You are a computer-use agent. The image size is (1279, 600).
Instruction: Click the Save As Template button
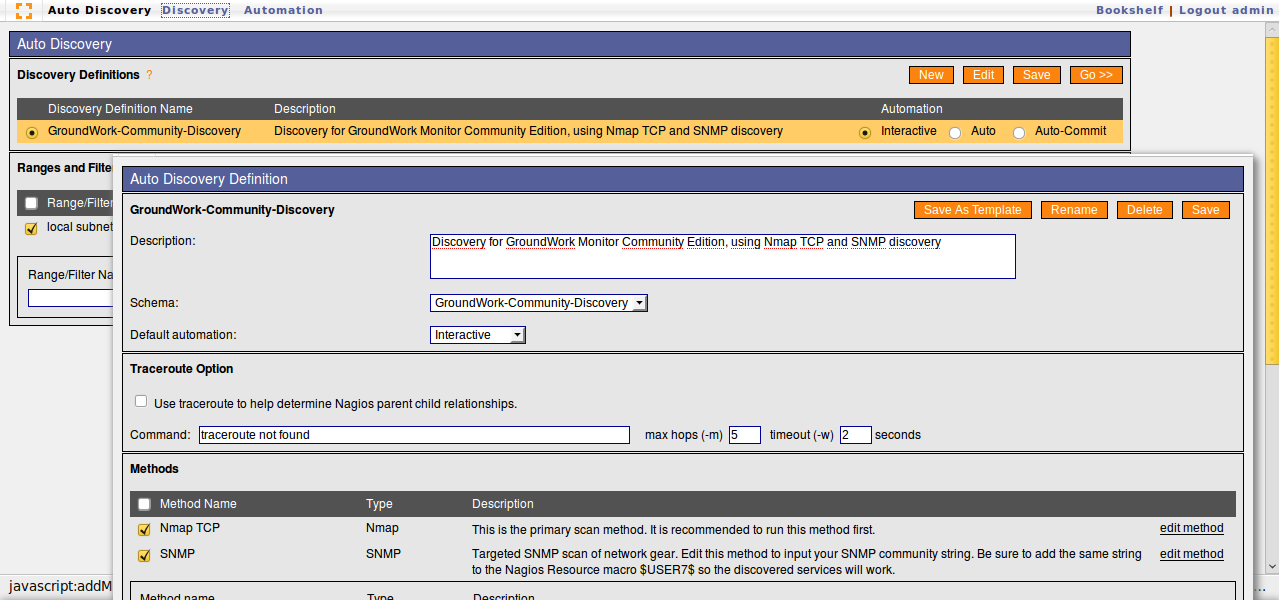click(972, 210)
